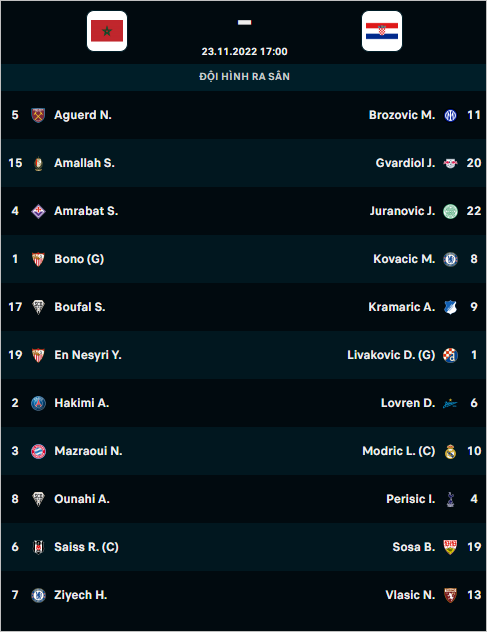Image resolution: width=487 pixels, height=632 pixels.
Task: Open player Kramaric A. profile
Action: pyautogui.click(x=402, y=307)
